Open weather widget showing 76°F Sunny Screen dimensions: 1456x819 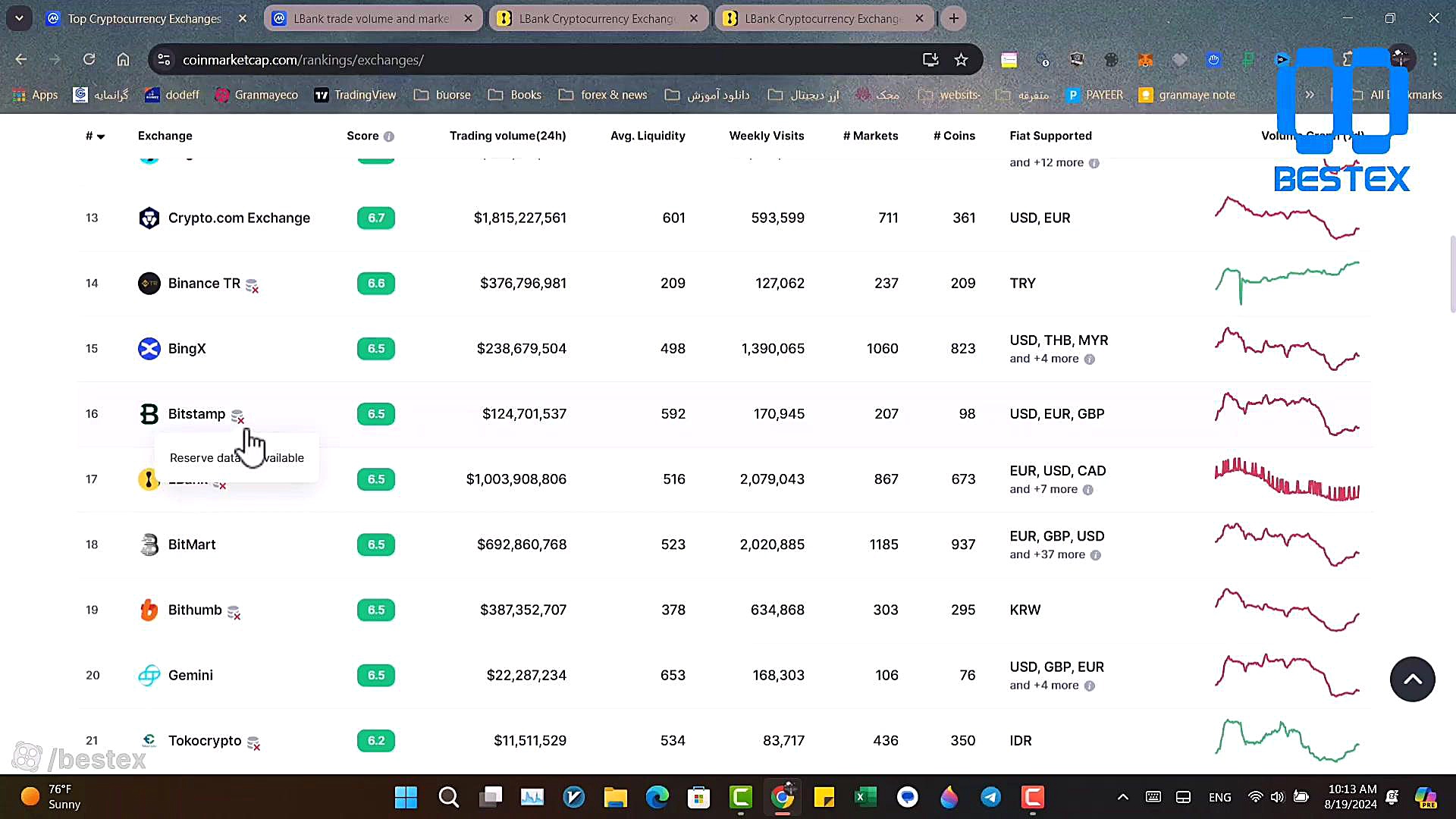52,797
